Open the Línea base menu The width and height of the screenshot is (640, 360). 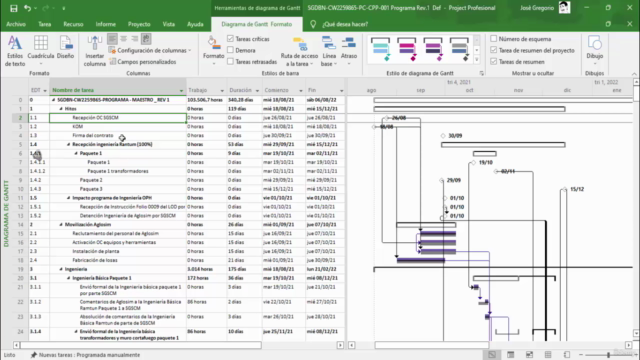(329, 51)
